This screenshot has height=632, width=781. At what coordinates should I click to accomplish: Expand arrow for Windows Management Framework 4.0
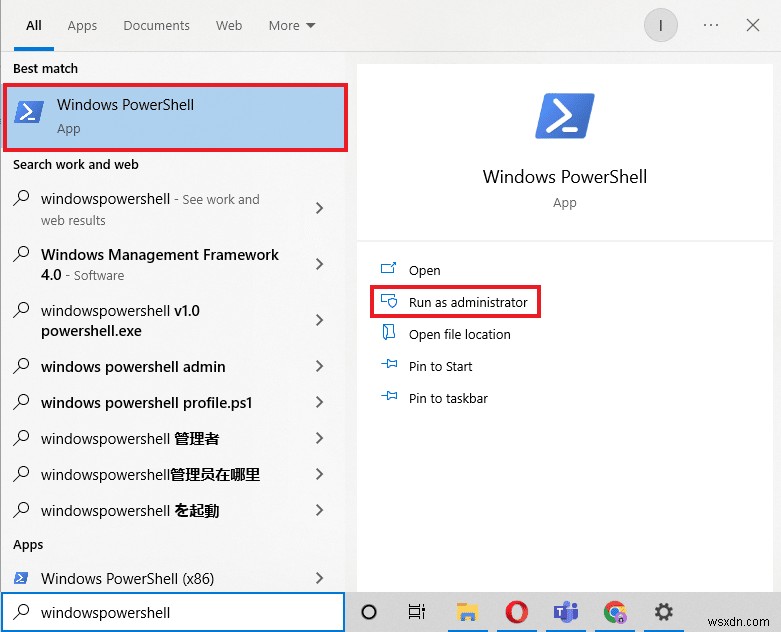pyautogui.click(x=320, y=264)
